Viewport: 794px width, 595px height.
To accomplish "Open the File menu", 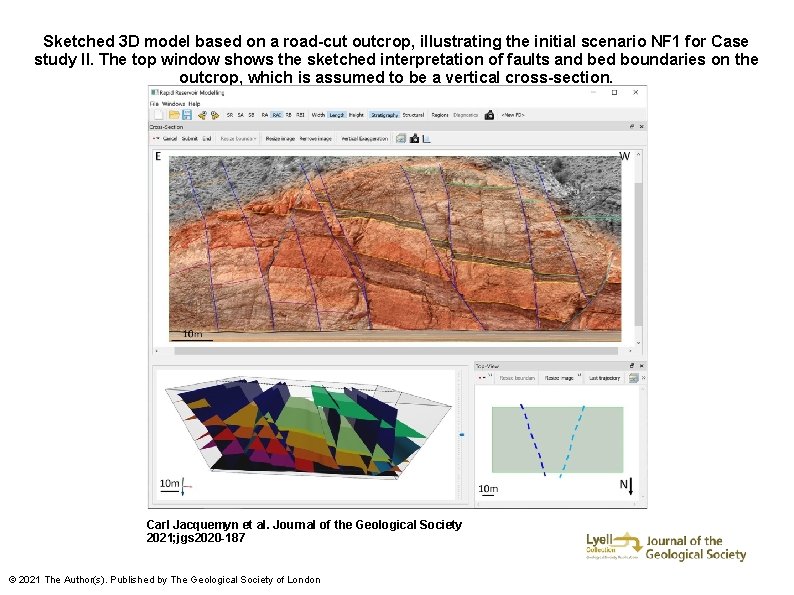I will (x=154, y=104).
